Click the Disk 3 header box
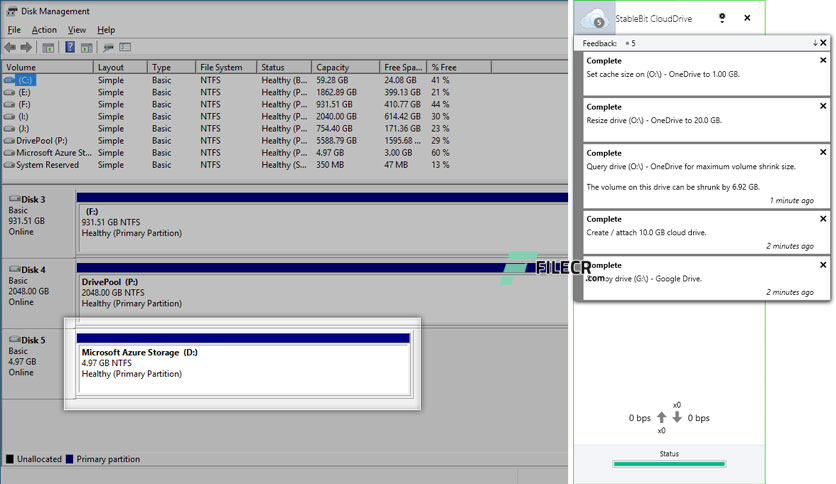Viewport: 836px width, 484px height. pyautogui.click(x=38, y=221)
